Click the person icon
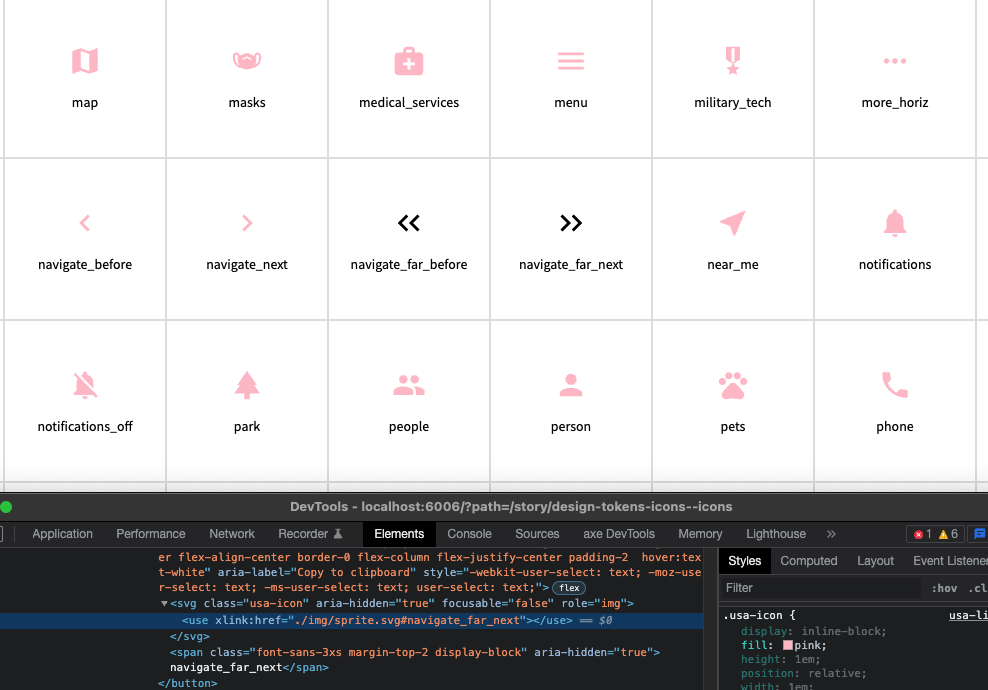988x690 pixels. coord(571,385)
